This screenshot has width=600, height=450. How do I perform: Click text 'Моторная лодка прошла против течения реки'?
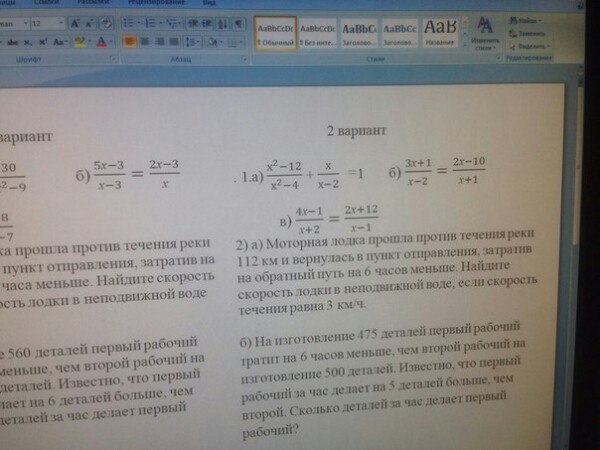pos(399,240)
